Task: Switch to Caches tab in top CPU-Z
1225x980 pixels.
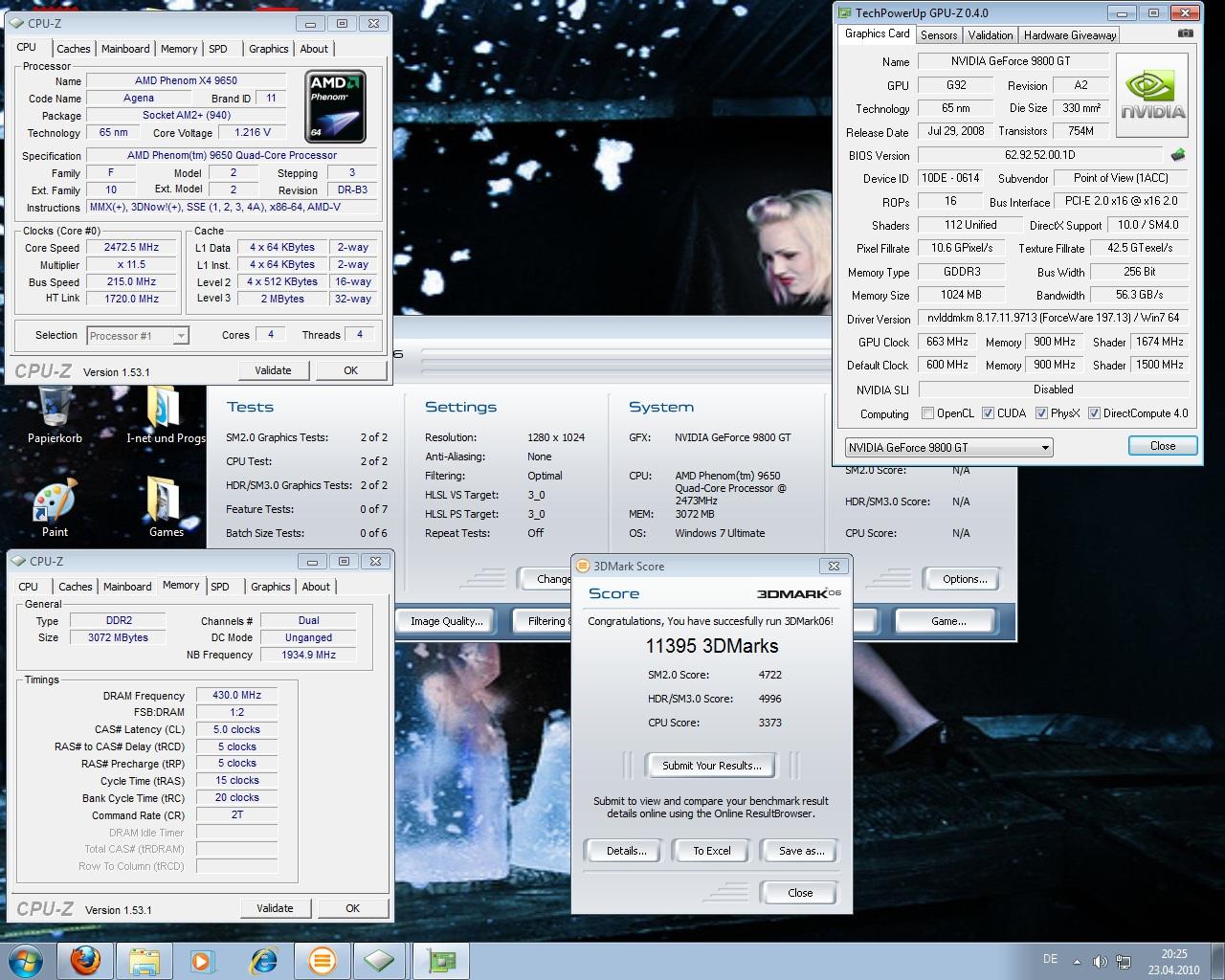Action: pyautogui.click(x=73, y=49)
